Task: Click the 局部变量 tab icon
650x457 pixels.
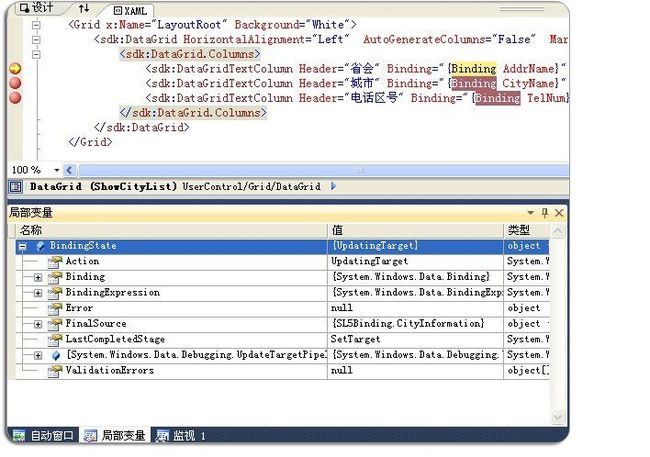Action: tap(90, 436)
